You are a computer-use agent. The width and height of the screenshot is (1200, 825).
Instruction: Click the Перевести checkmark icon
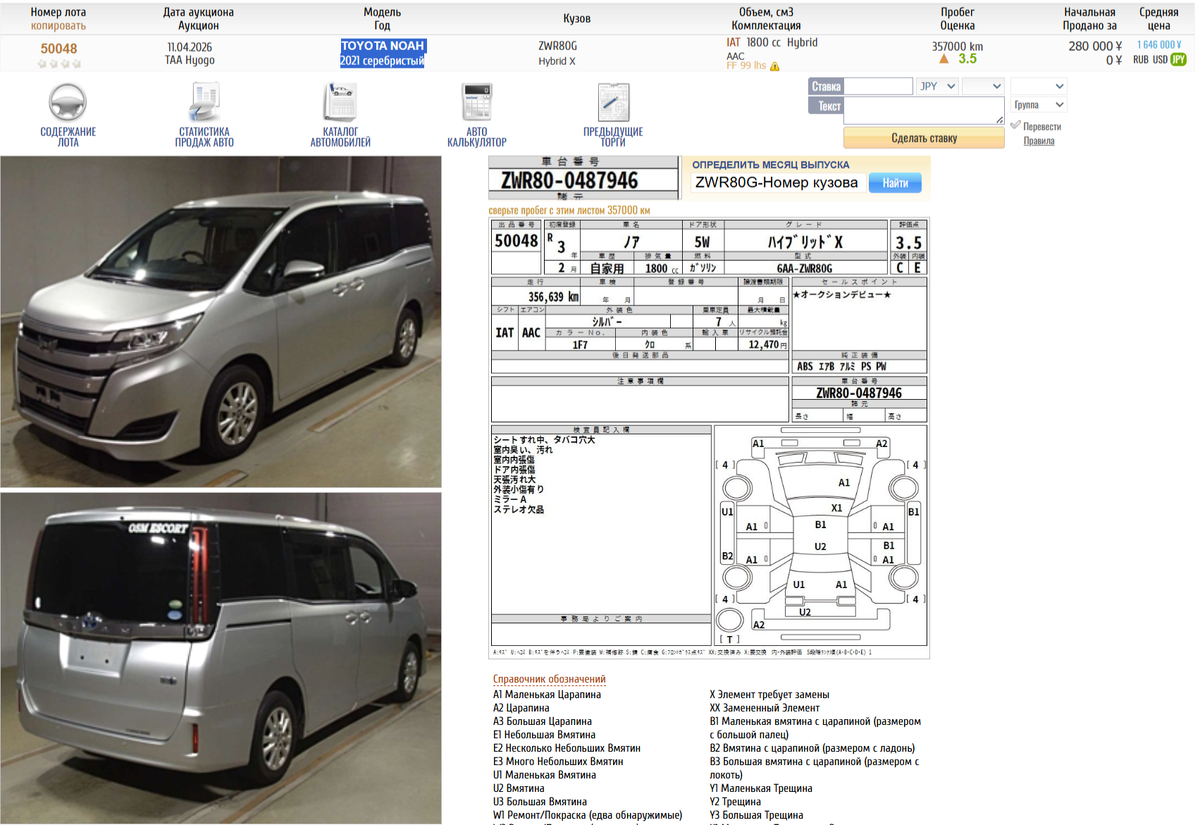[x=1015, y=126]
